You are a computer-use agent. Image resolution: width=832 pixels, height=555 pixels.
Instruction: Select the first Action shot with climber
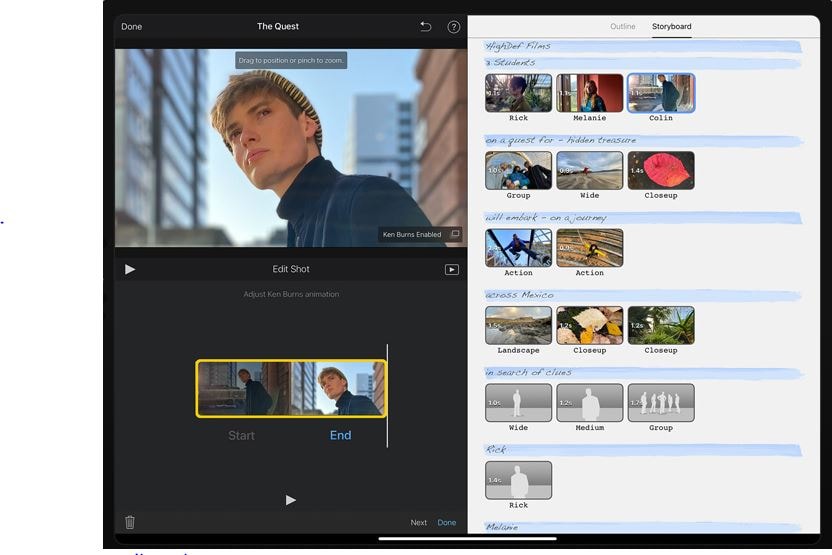(x=518, y=248)
